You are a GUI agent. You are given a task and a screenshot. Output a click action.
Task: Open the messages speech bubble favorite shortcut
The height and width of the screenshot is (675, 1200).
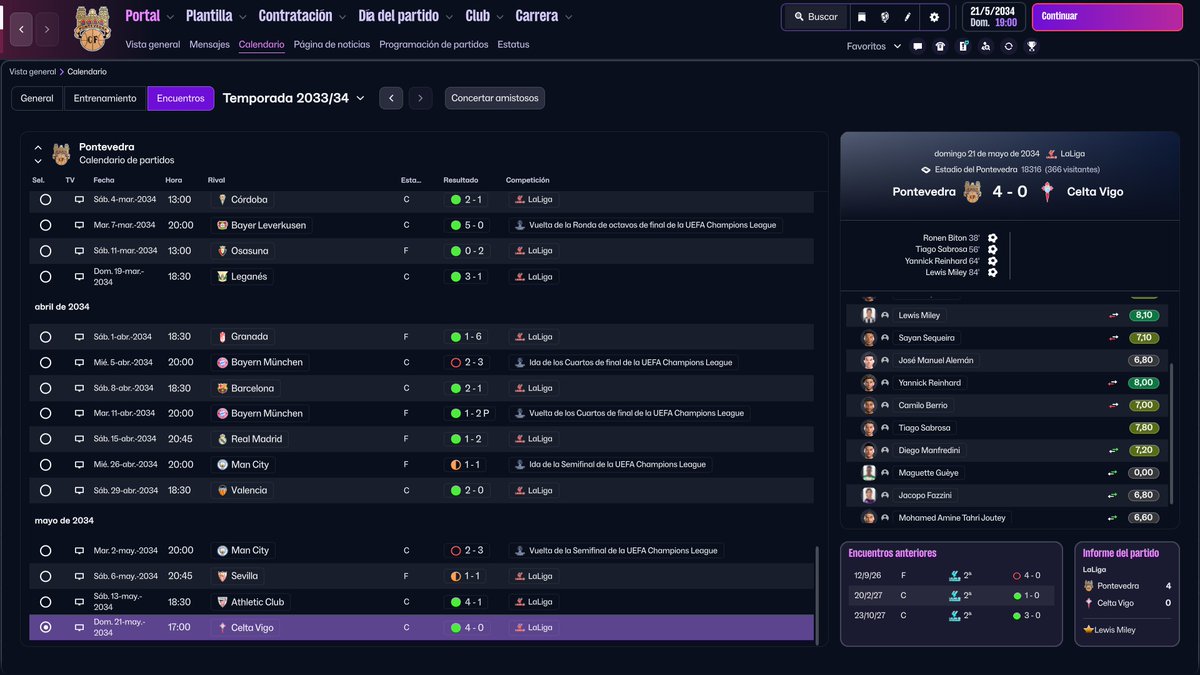[x=917, y=46]
